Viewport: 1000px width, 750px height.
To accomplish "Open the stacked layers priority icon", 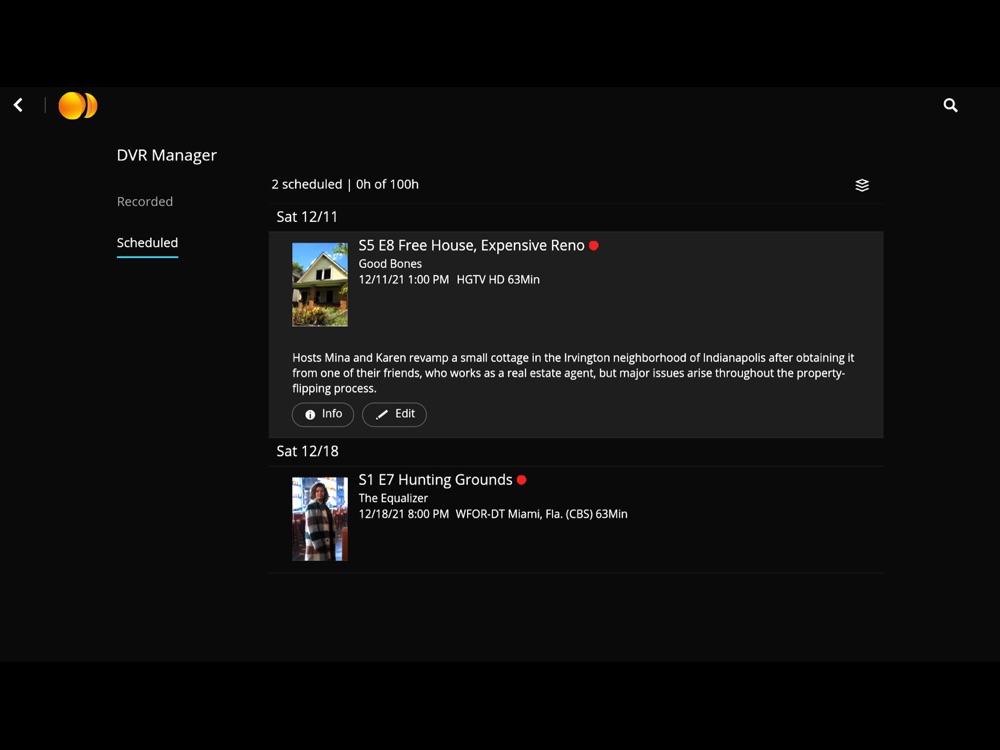I will [862, 185].
